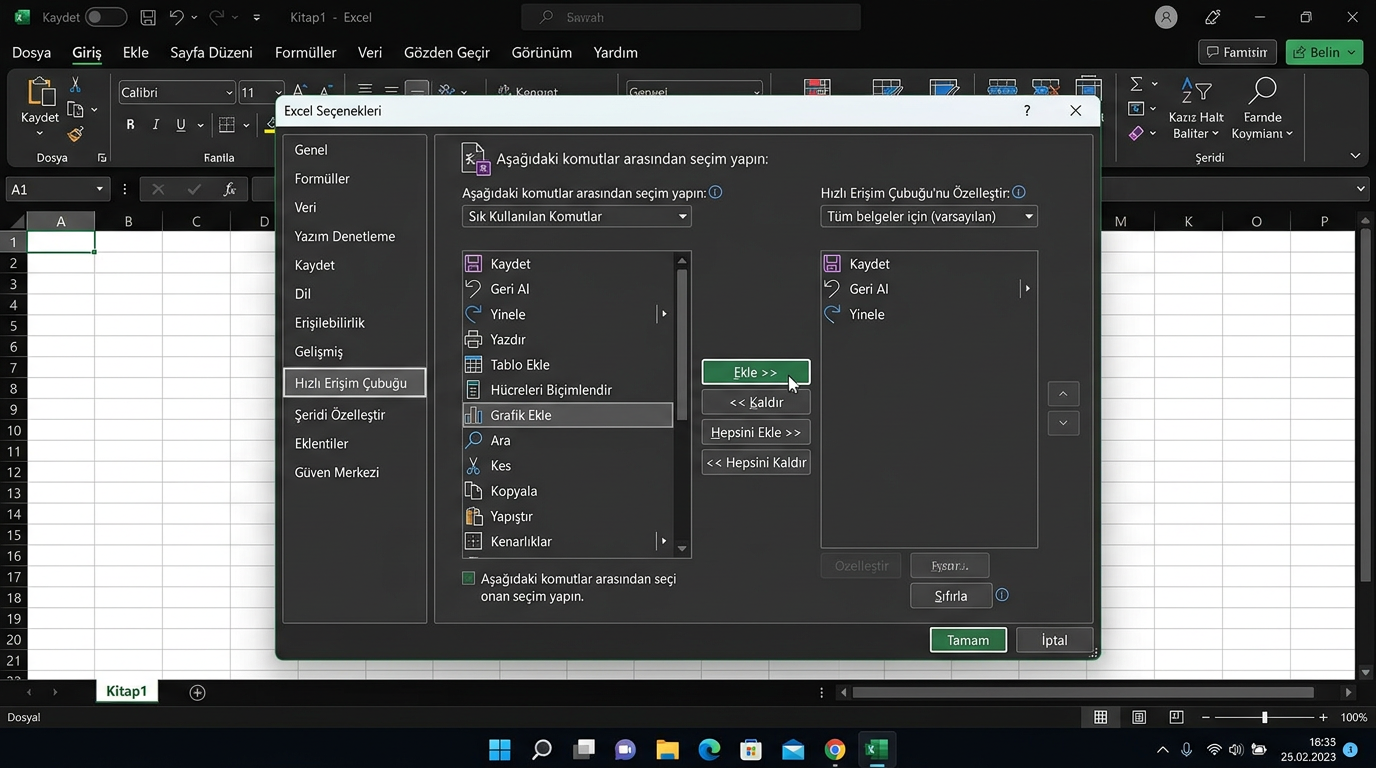Click the Italic formatting icon
Screen dimensions: 1376x768
pos(155,125)
